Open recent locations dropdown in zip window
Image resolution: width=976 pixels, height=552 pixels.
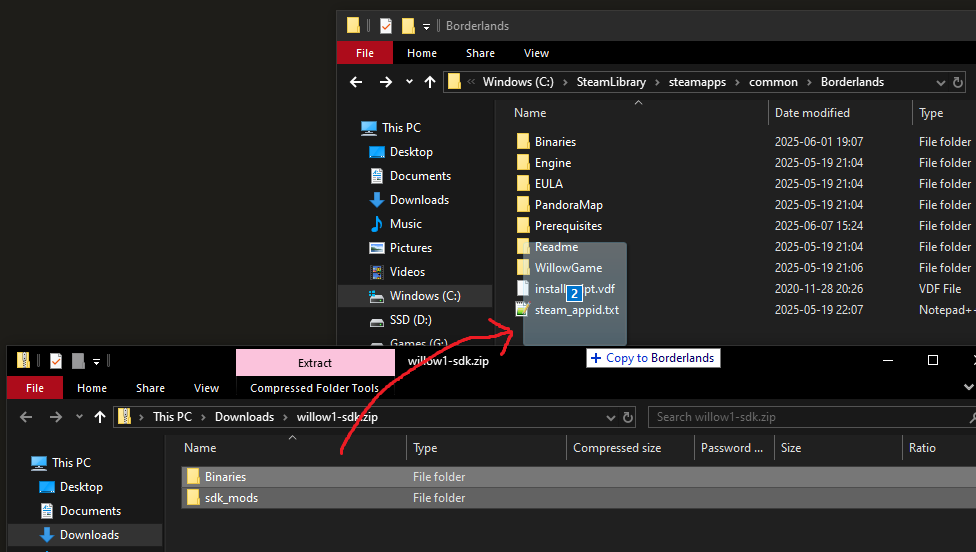79,417
